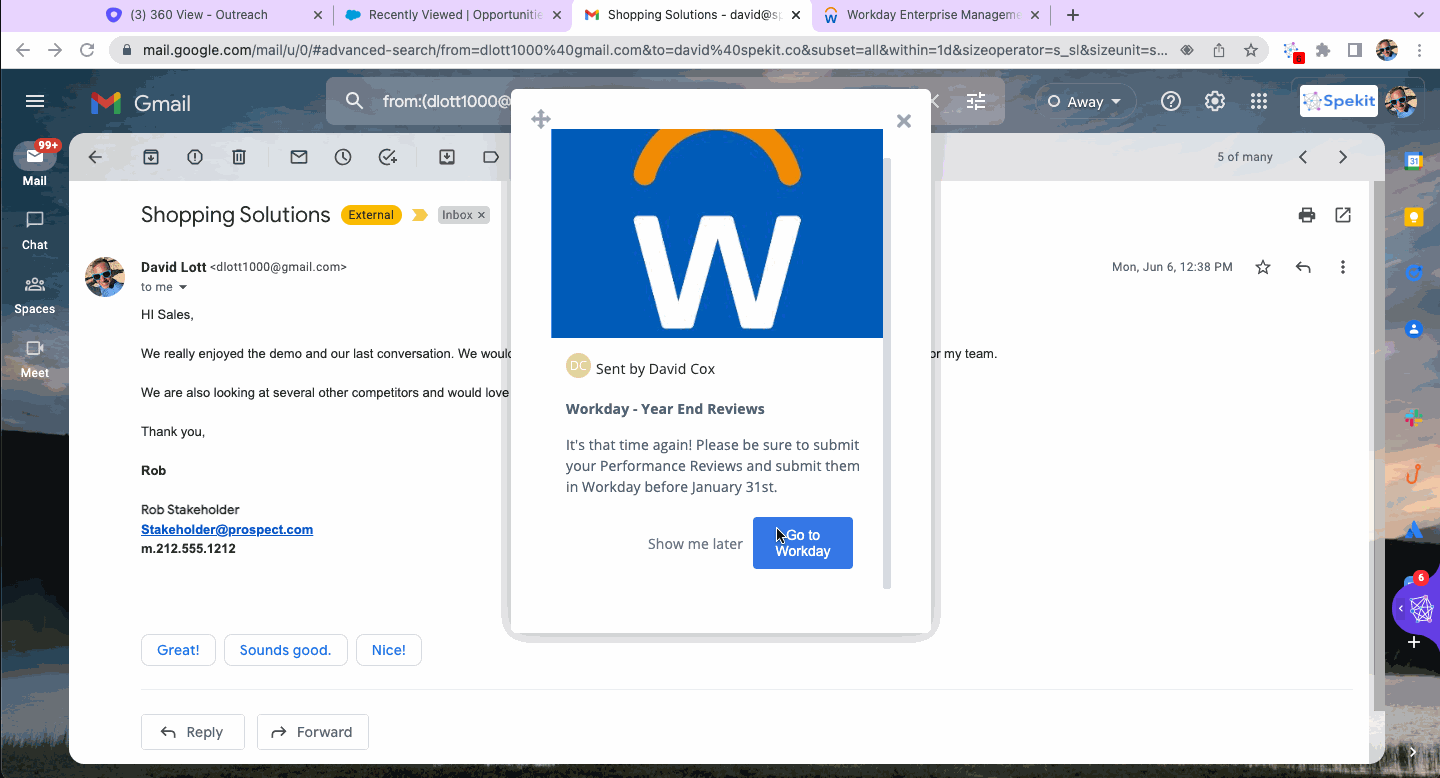1440x778 pixels.
Task: Send smart reply 'Great!'
Action: coord(178,650)
